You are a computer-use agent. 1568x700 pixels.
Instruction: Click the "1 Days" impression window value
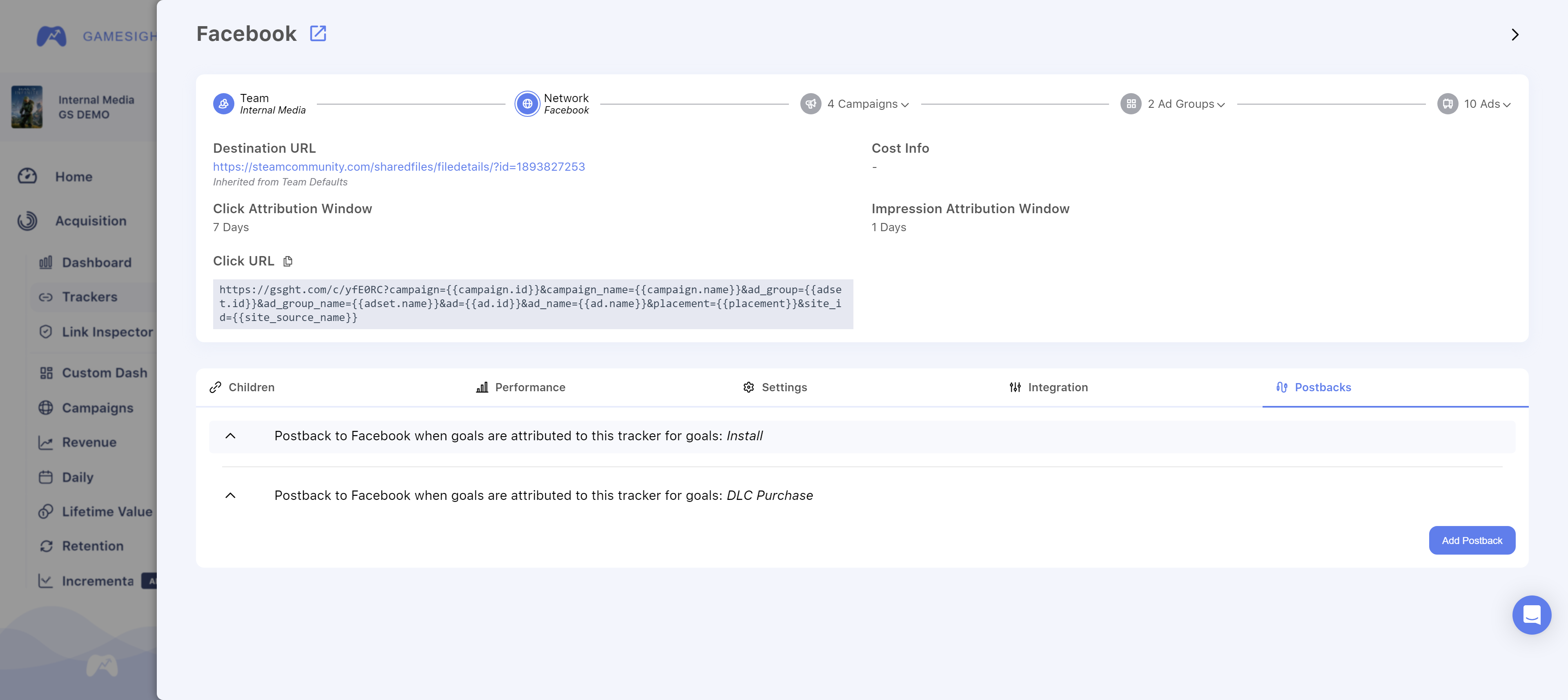(x=889, y=227)
